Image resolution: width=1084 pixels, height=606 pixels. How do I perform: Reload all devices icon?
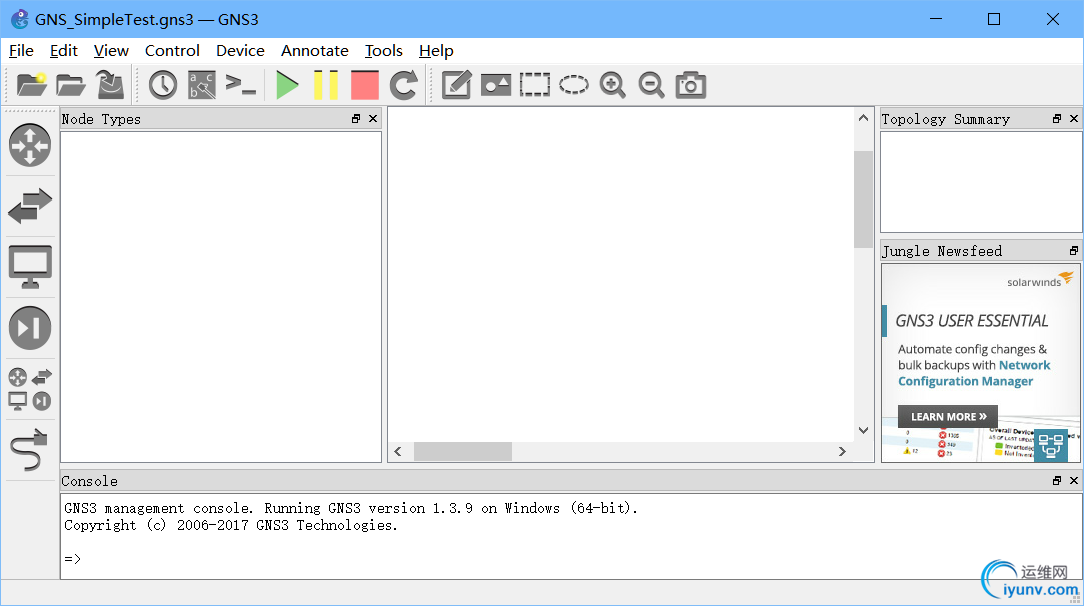coord(404,85)
